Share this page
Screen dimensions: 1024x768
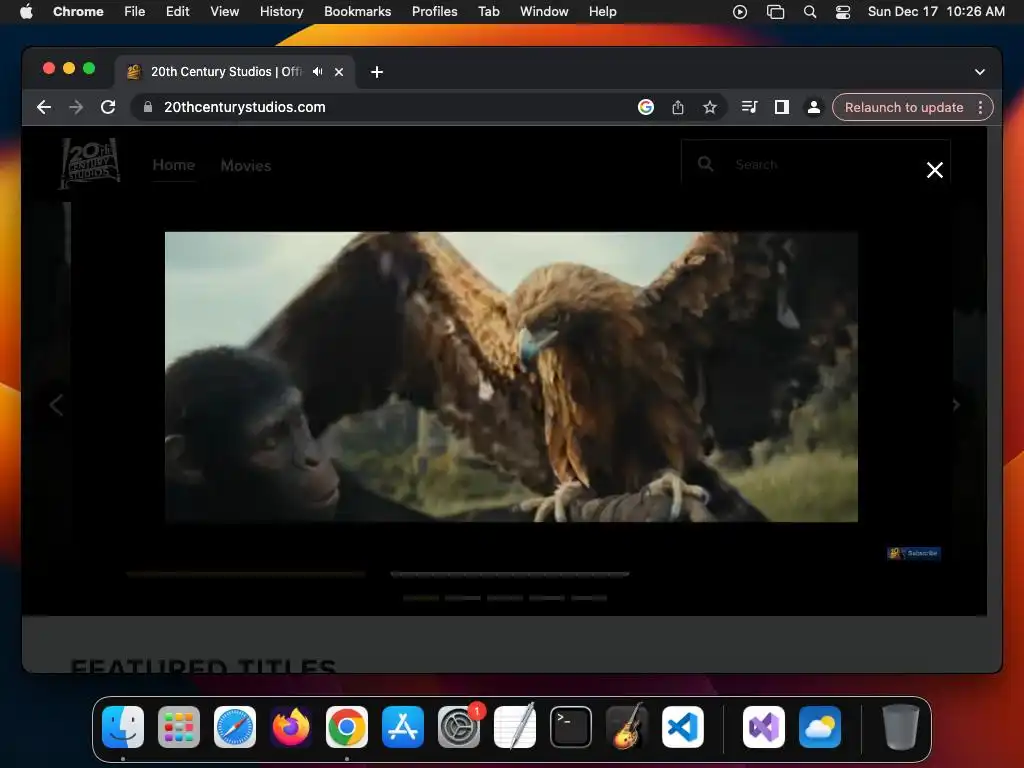678,107
